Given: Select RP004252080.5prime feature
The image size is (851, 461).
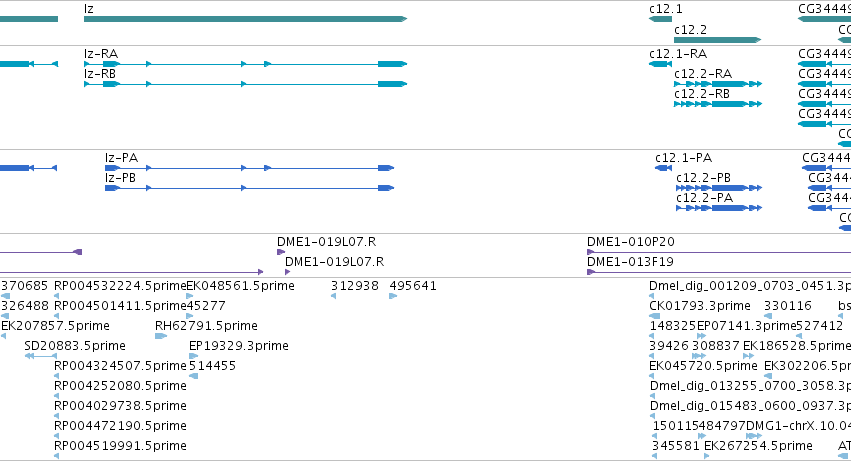Looking at the screenshot, I should [x=56, y=396].
